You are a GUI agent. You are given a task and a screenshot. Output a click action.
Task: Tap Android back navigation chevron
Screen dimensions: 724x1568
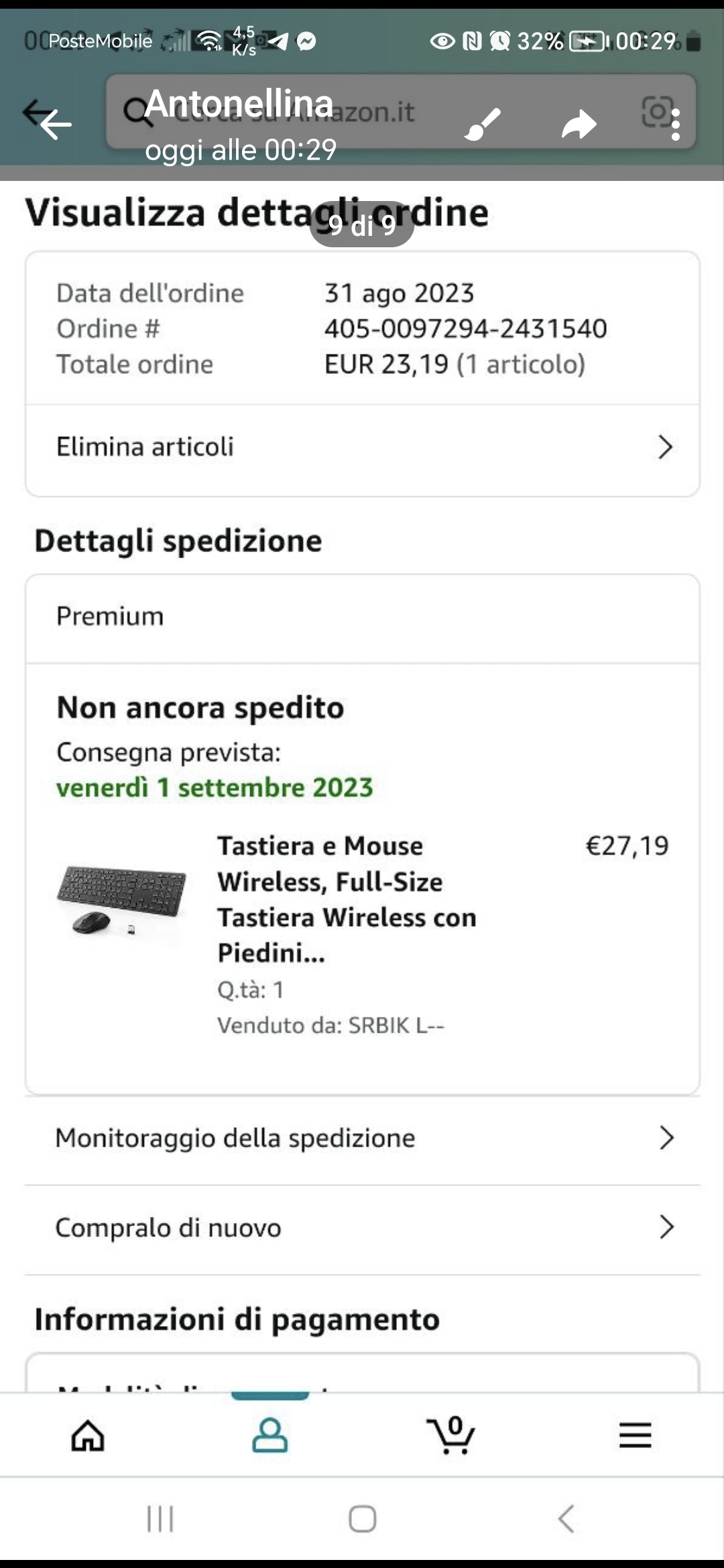point(566,1519)
